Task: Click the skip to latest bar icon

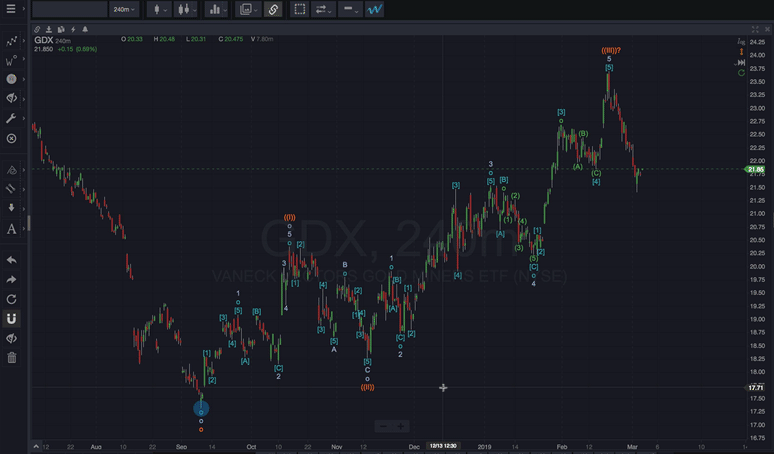Action: (x=741, y=63)
